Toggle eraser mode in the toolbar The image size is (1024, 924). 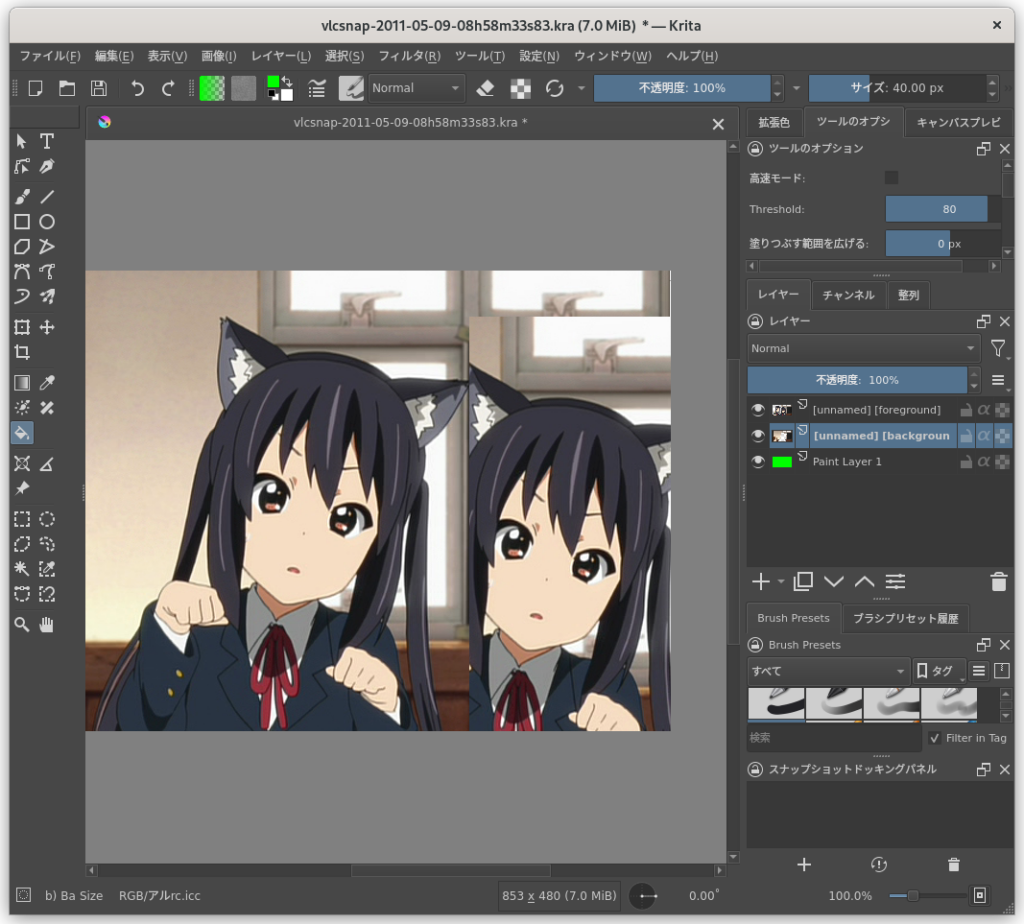(485, 88)
